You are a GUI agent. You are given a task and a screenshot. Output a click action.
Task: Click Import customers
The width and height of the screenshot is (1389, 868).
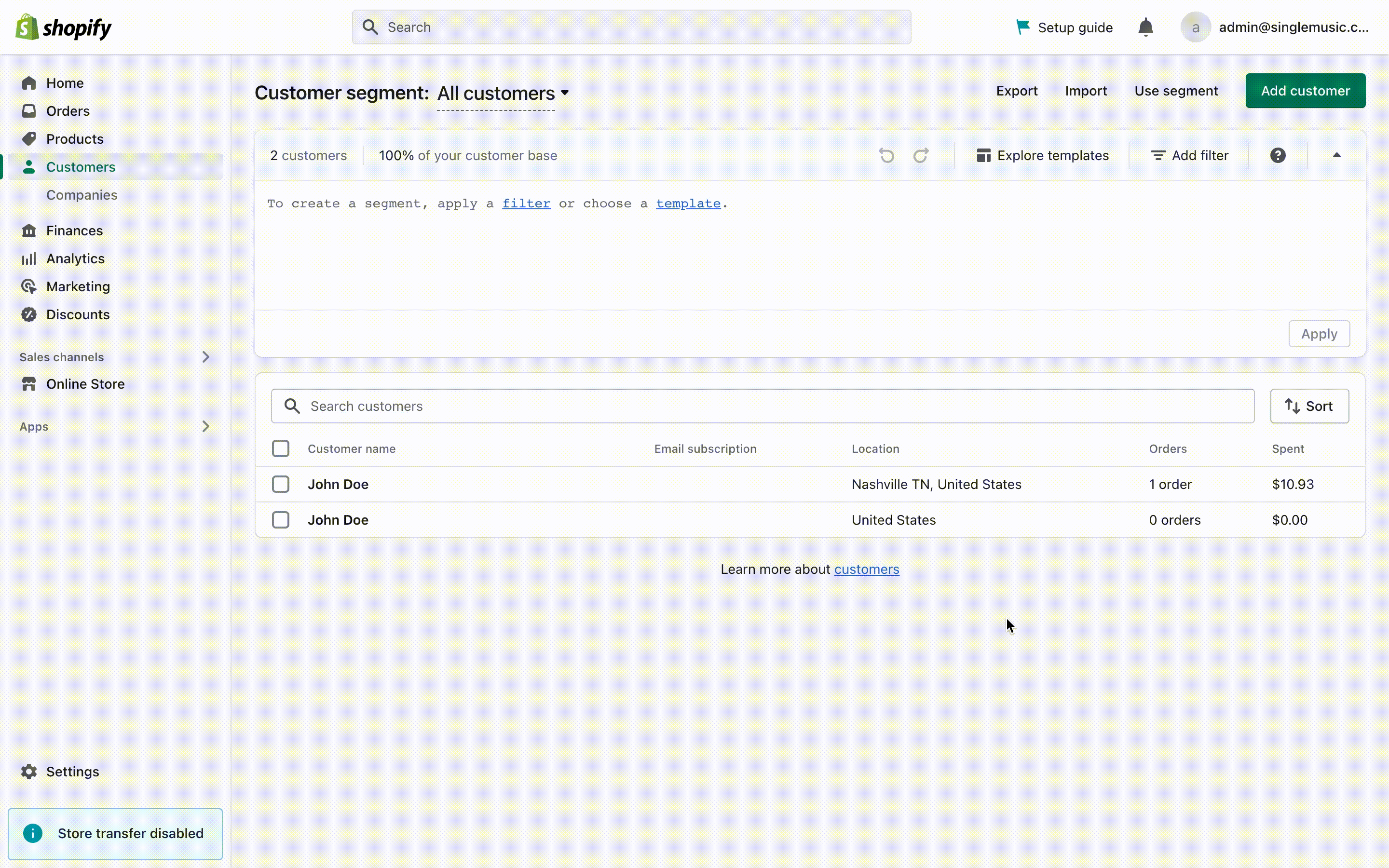tap(1086, 91)
